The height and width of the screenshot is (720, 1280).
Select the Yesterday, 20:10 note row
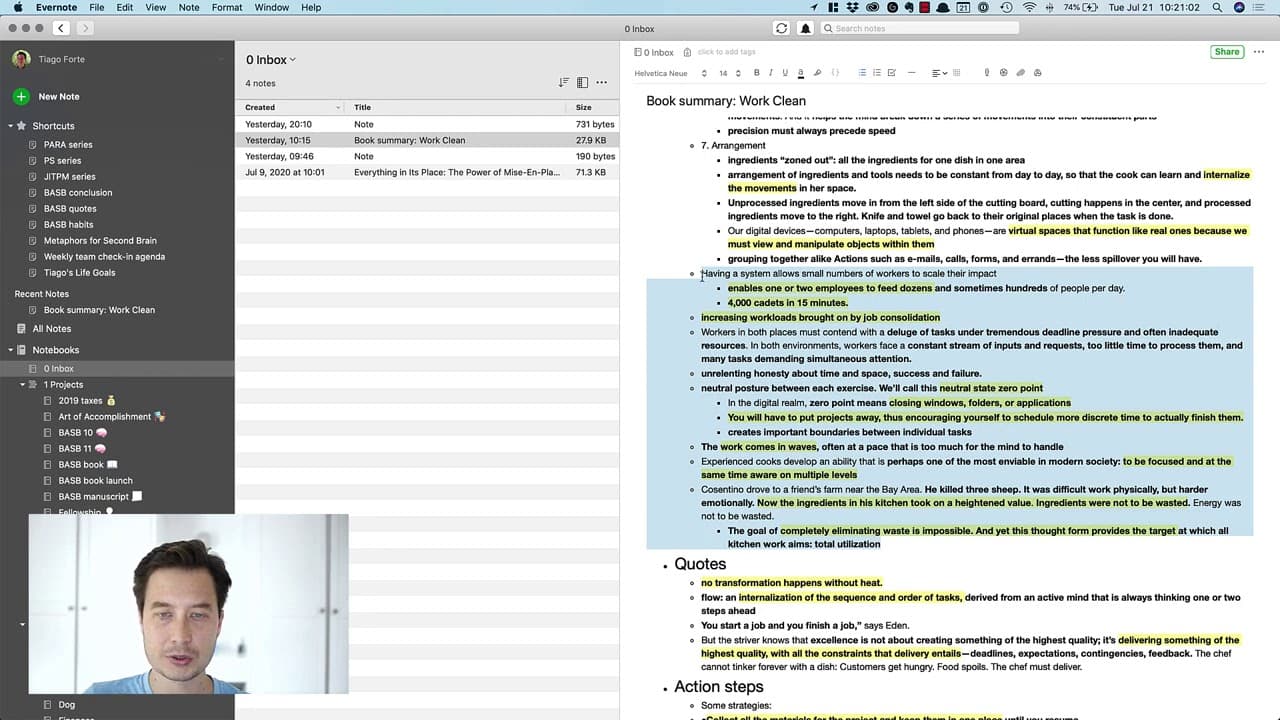click(x=427, y=124)
